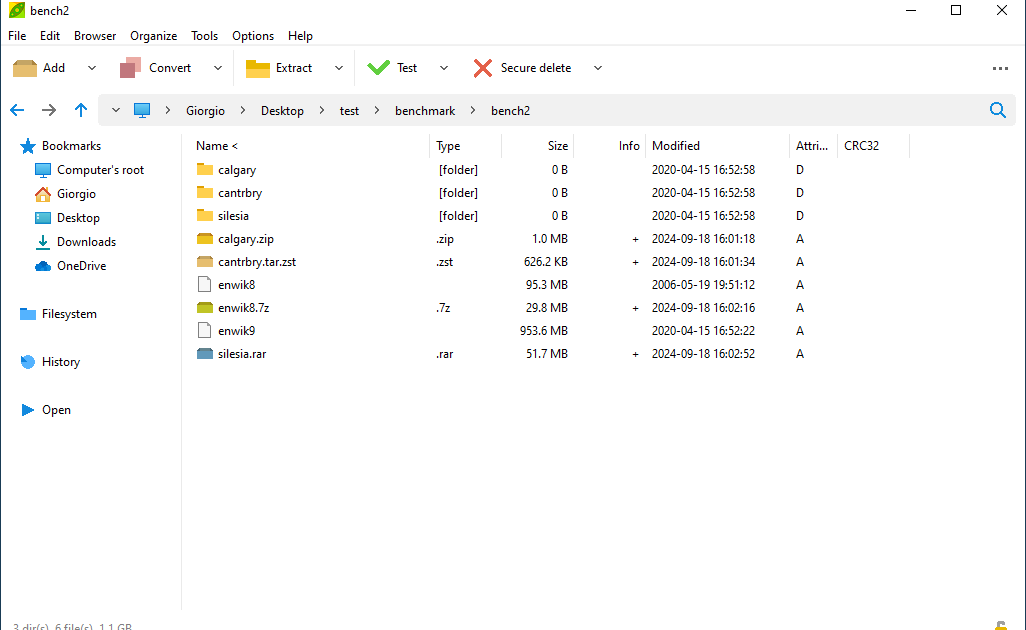Click bench2 in the breadcrumb path
The height and width of the screenshot is (630, 1026).
(x=510, y=111)
